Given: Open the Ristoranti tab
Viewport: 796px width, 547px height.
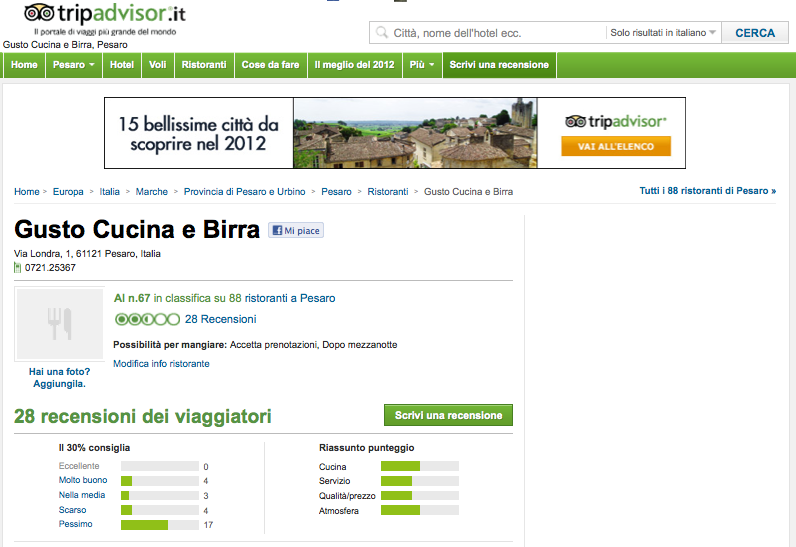Looking at the screenshot, I should click(204, 65).
